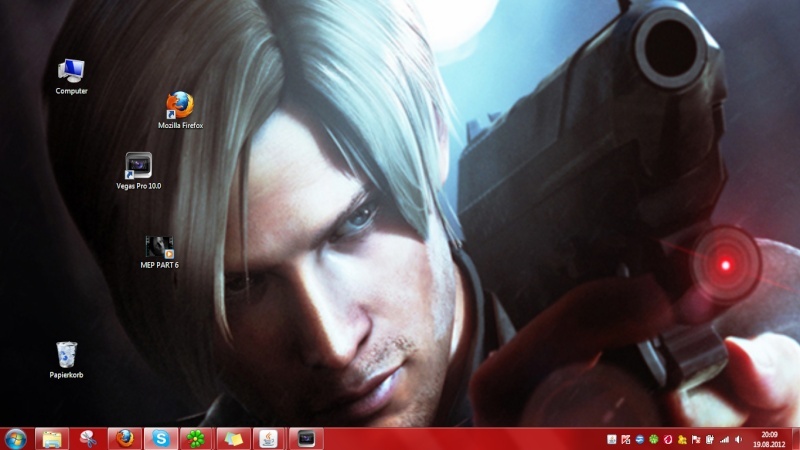Switch to the Java application in the taskbar

pyautogui.click(x=269, y=439)
